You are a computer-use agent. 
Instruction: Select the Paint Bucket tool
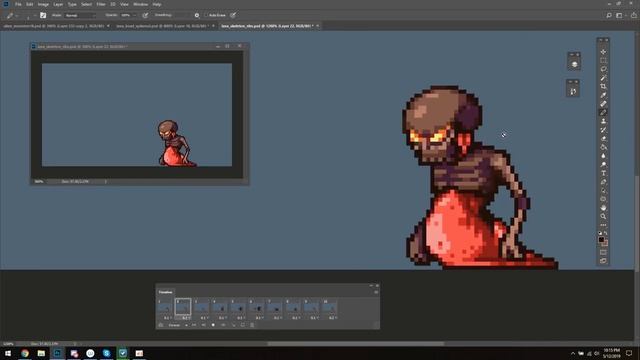coord(603,147)
